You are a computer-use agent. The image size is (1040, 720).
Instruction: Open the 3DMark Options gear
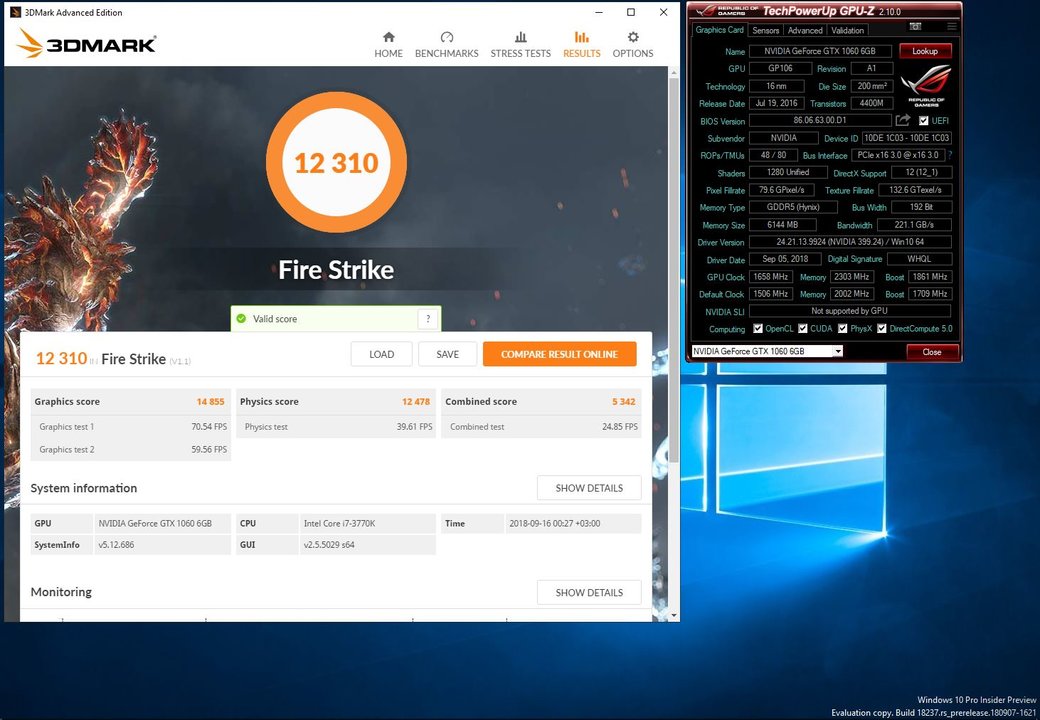point(633,44)
